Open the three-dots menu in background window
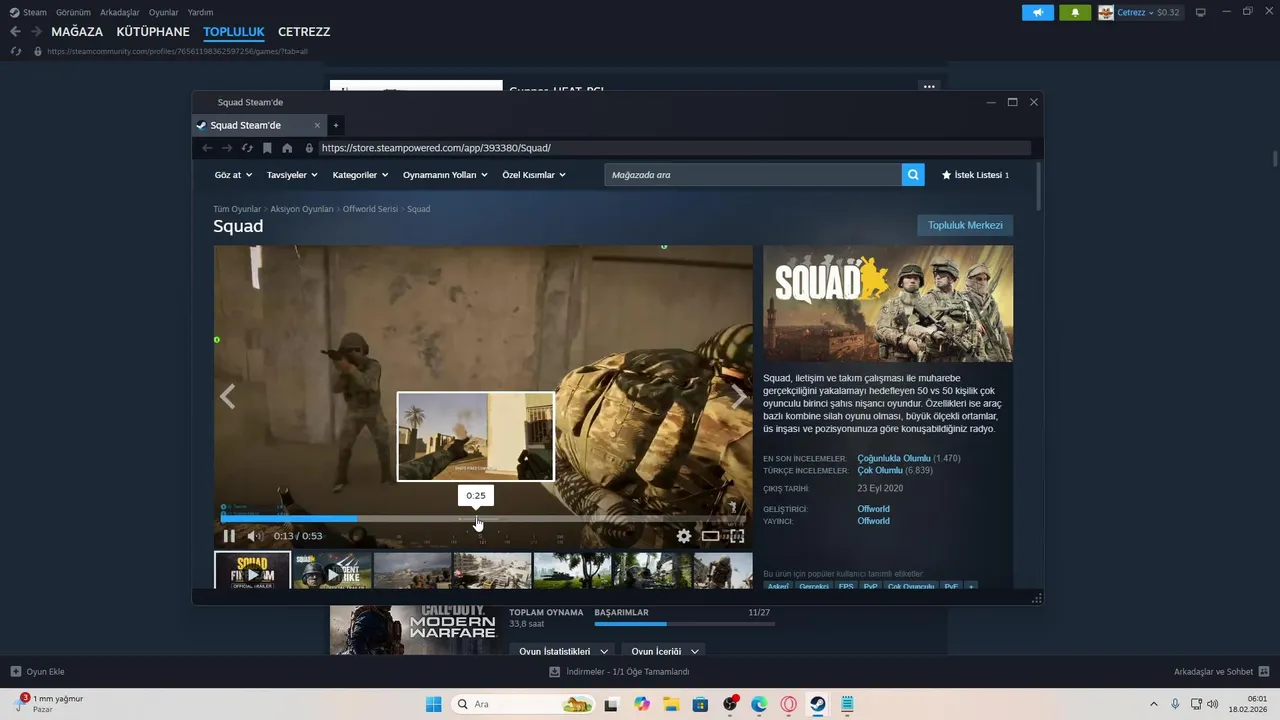 (x=929, y=87)
